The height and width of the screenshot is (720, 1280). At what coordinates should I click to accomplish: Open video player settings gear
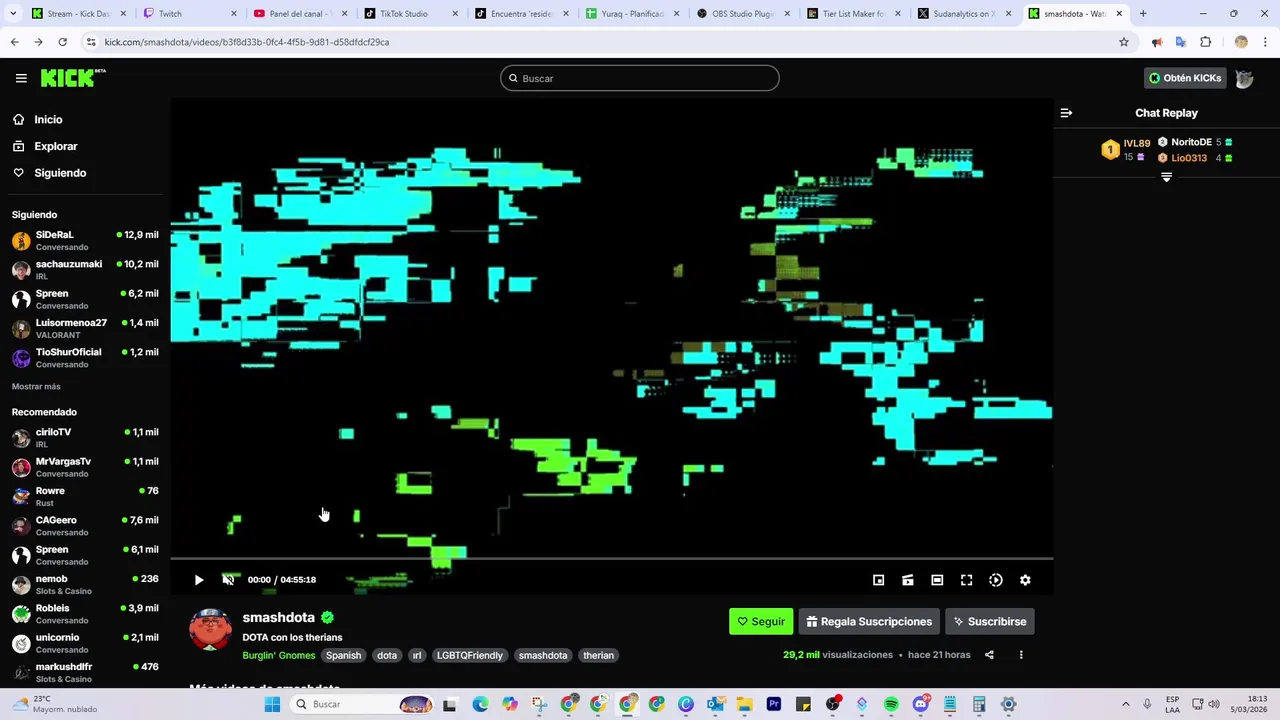1025,580
